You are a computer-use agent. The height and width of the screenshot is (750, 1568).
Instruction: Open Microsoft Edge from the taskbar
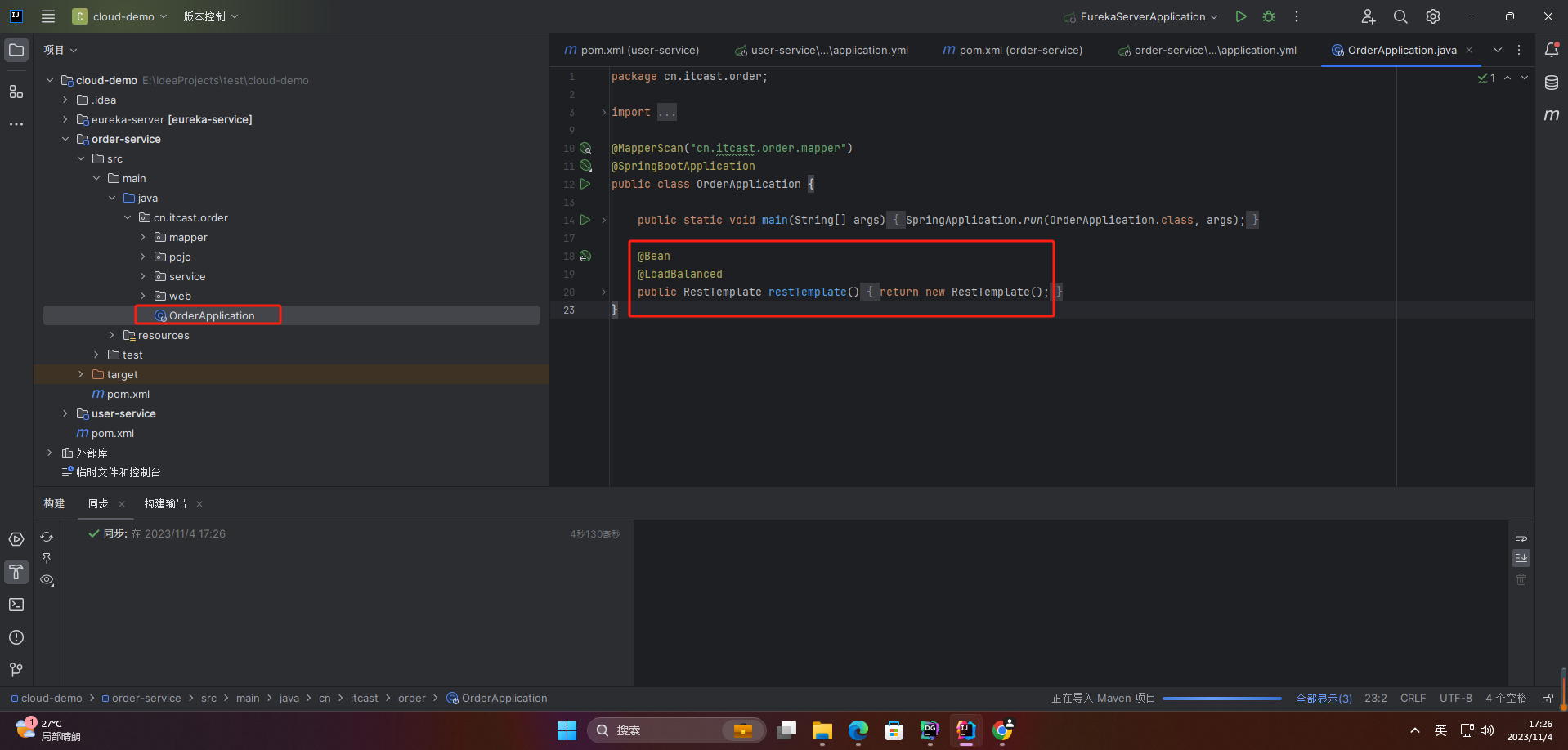point(858,730)
